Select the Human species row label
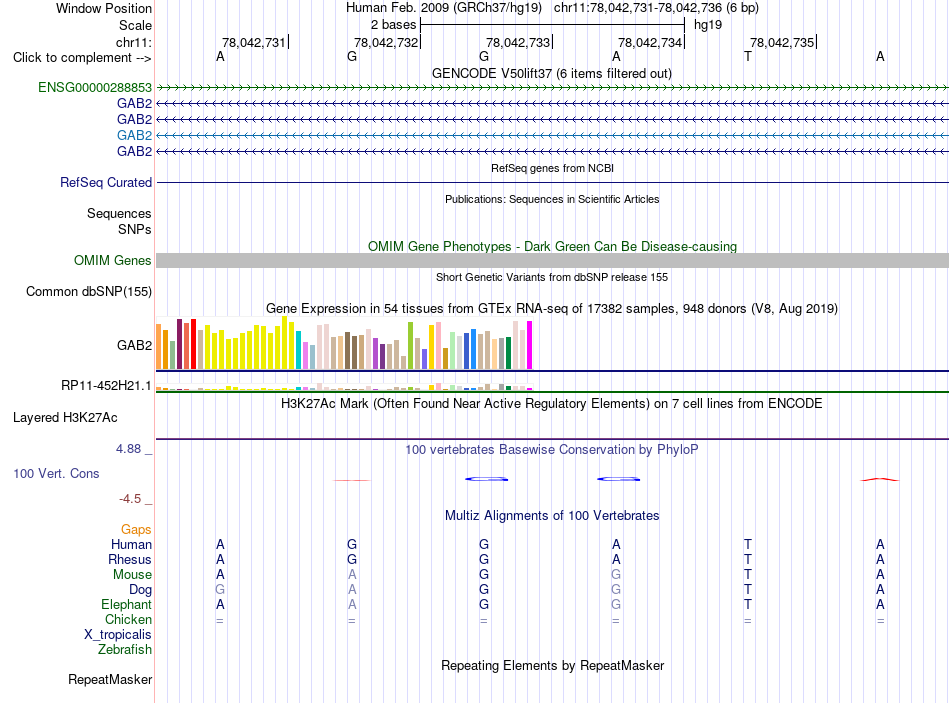 click(131, 544)
